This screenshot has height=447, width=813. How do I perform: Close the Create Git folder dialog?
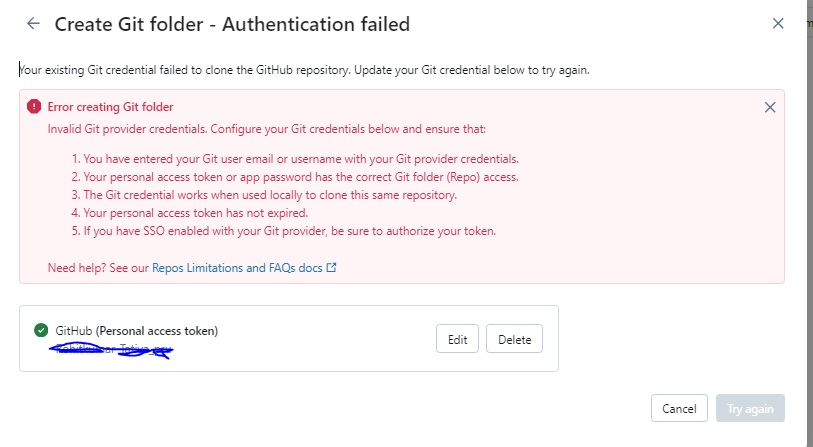coord(778,23)
